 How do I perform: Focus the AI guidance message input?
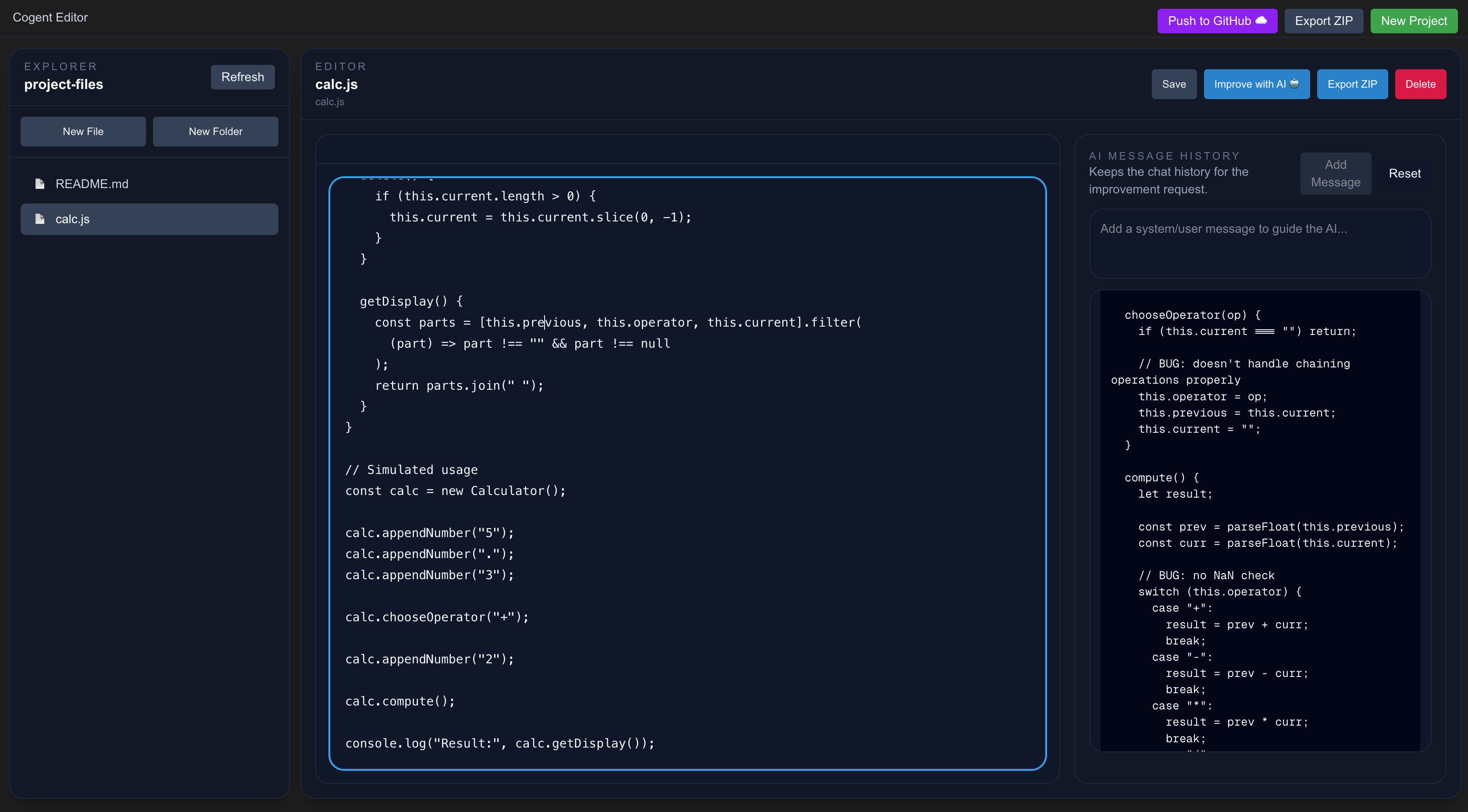pyautogui.click(x=1259, y=243)
